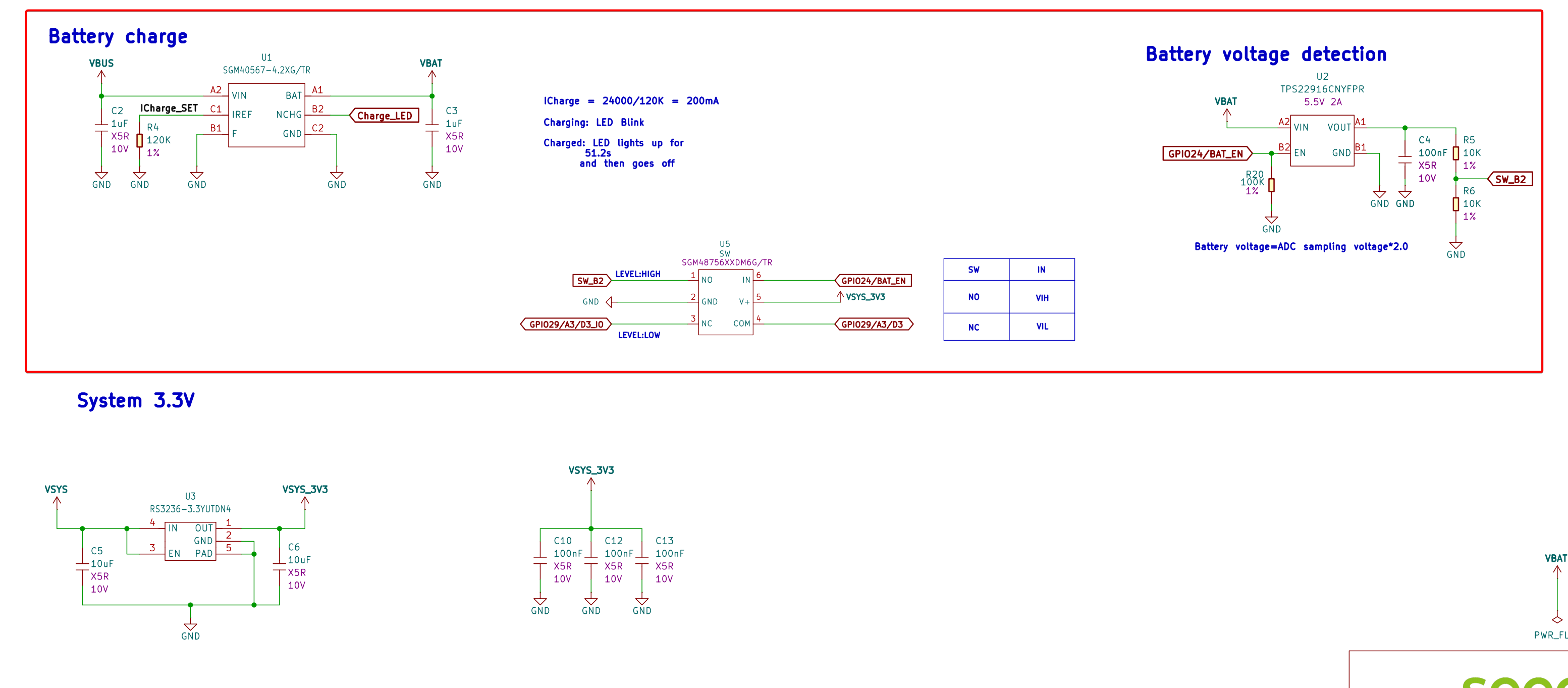Viewport: 1568px width, 688px height.
Task: Select capacitor C13 100nF symbol
Action: [641, 559]
